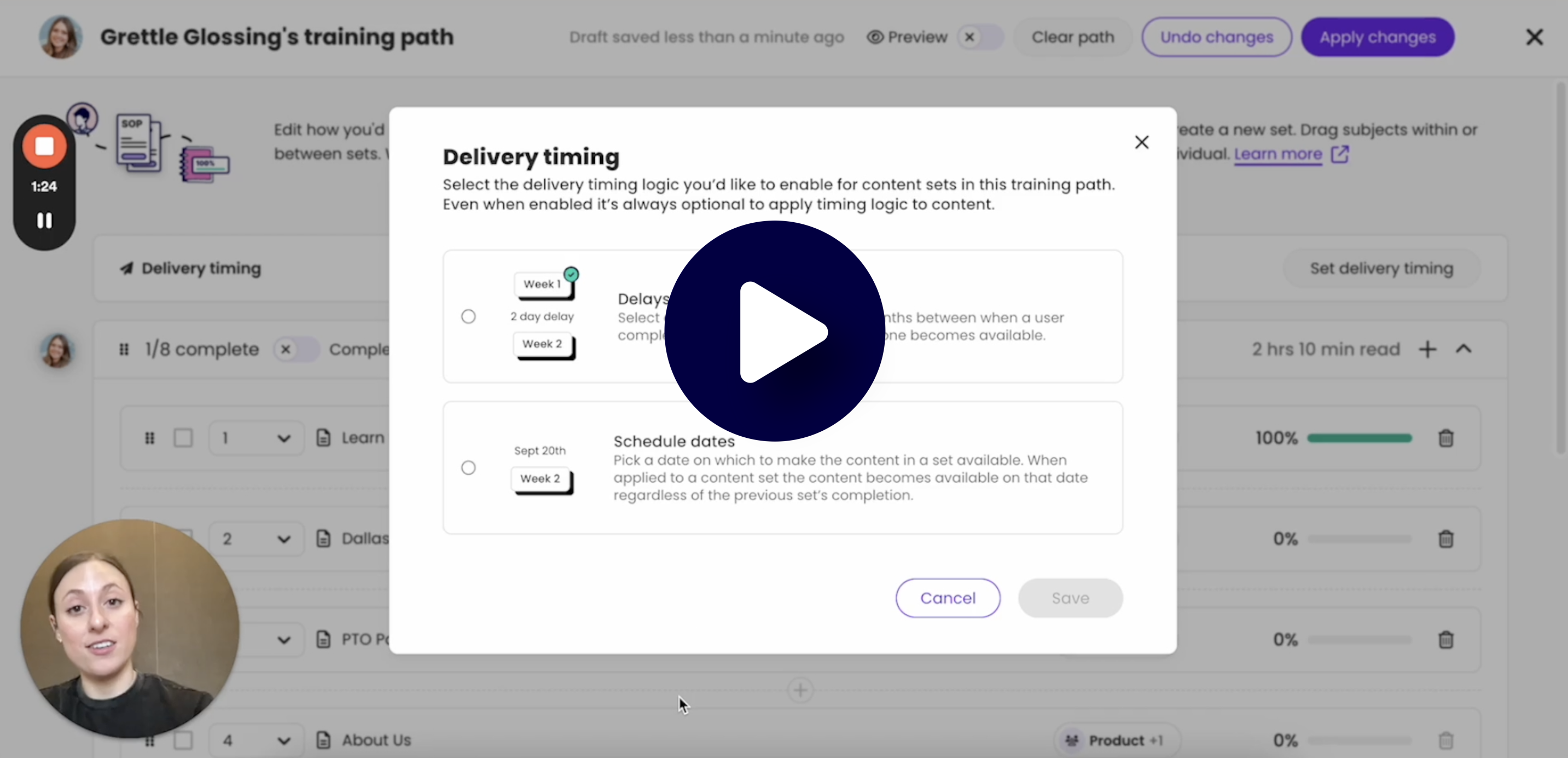Check the box for subject row 1

point(183,438)
